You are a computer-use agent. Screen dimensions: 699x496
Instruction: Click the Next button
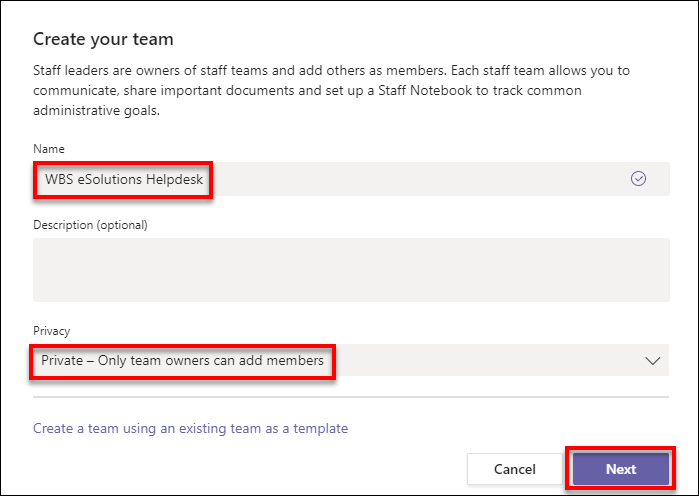(x=620, y=469)
